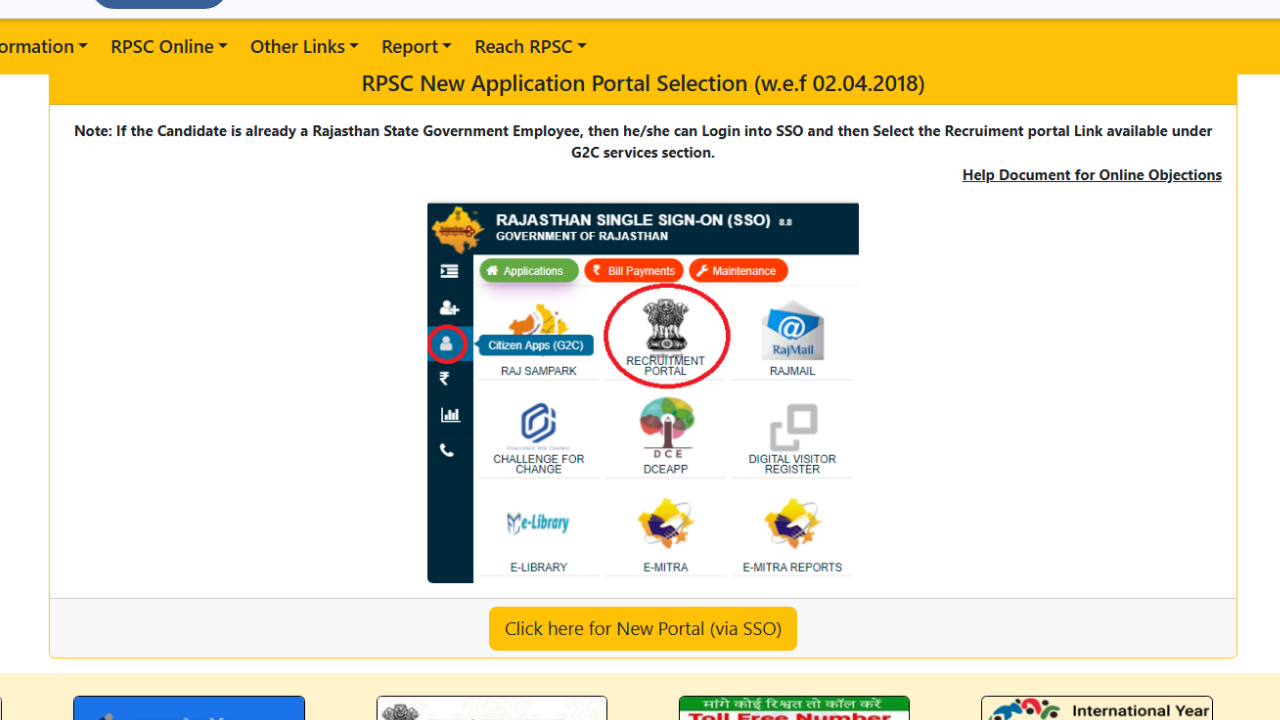The width and height of the screenshot is (1280, 720).
Task: Expand the RPSC Online dropdown menu
Action: click(169, 47)
